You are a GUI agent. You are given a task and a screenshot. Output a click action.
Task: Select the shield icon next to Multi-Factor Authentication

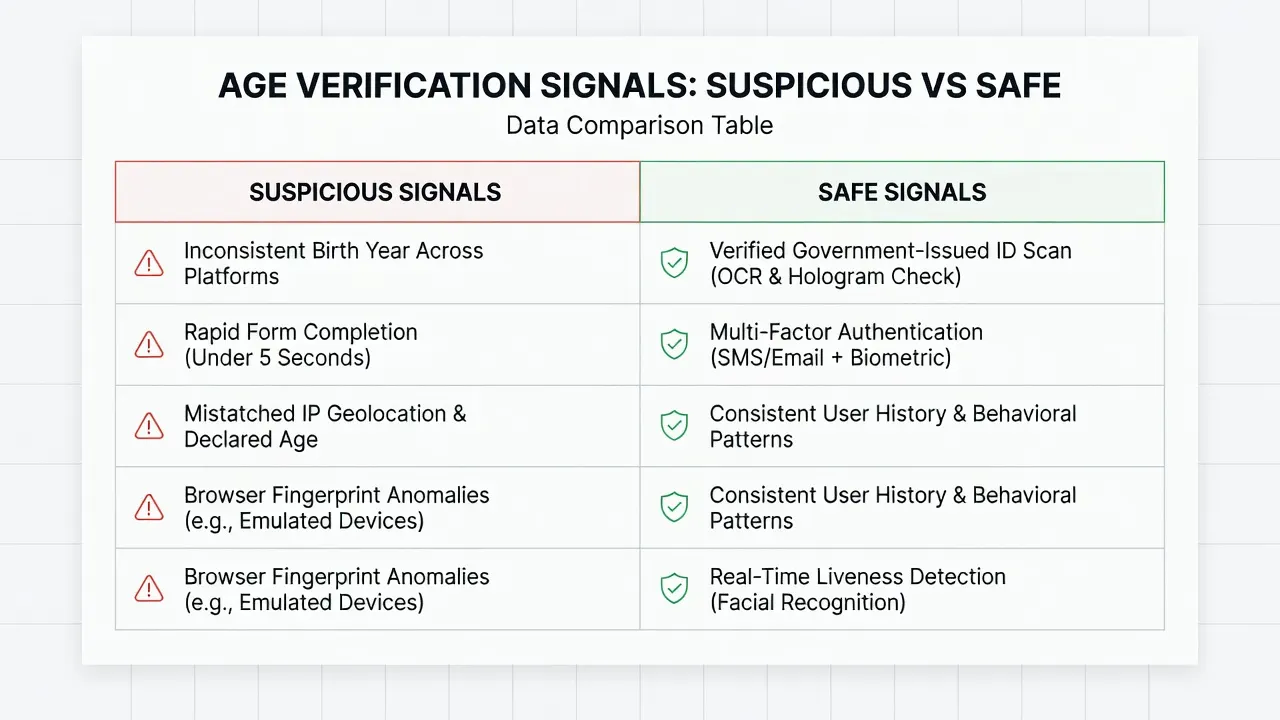click(675, 345)
